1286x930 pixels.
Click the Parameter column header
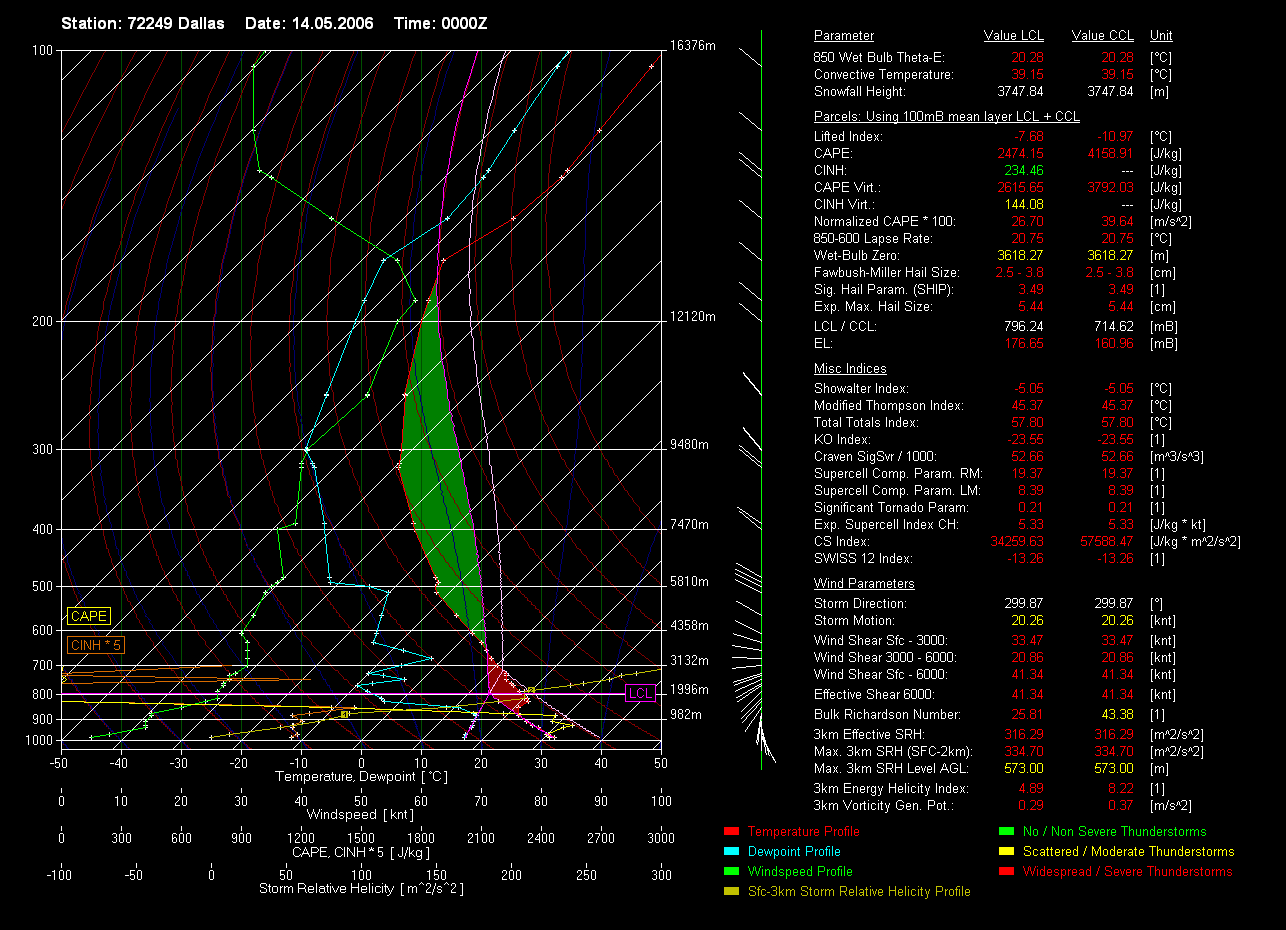844,36
